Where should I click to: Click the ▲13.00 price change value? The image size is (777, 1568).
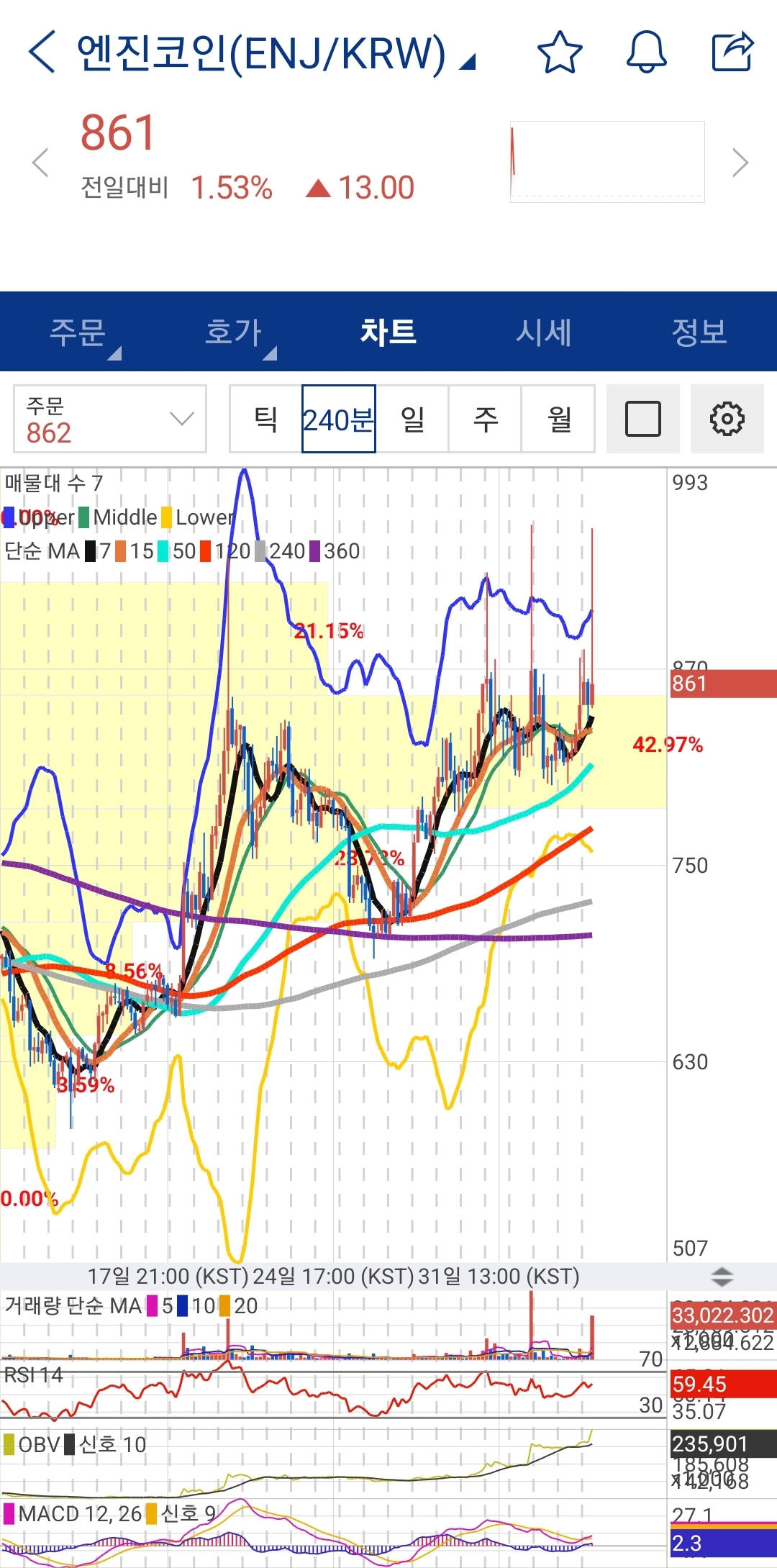pos(360,189)
